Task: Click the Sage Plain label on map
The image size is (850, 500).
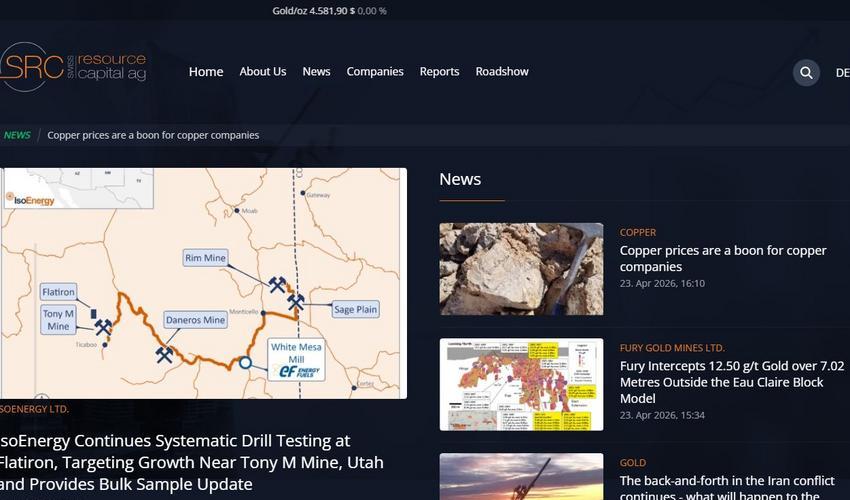Action: tap(355, 309)
